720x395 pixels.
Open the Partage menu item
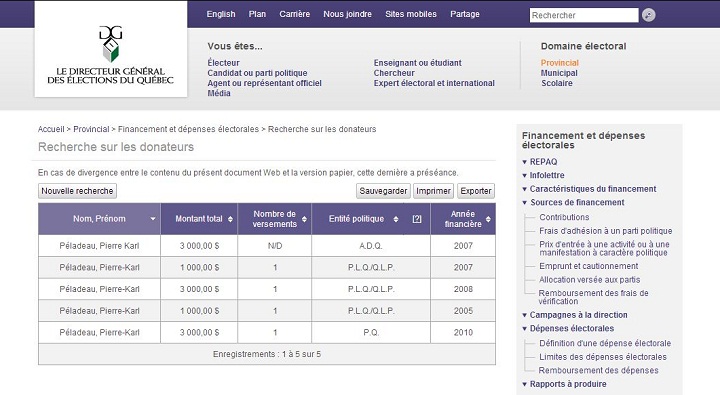pos(465,14)
